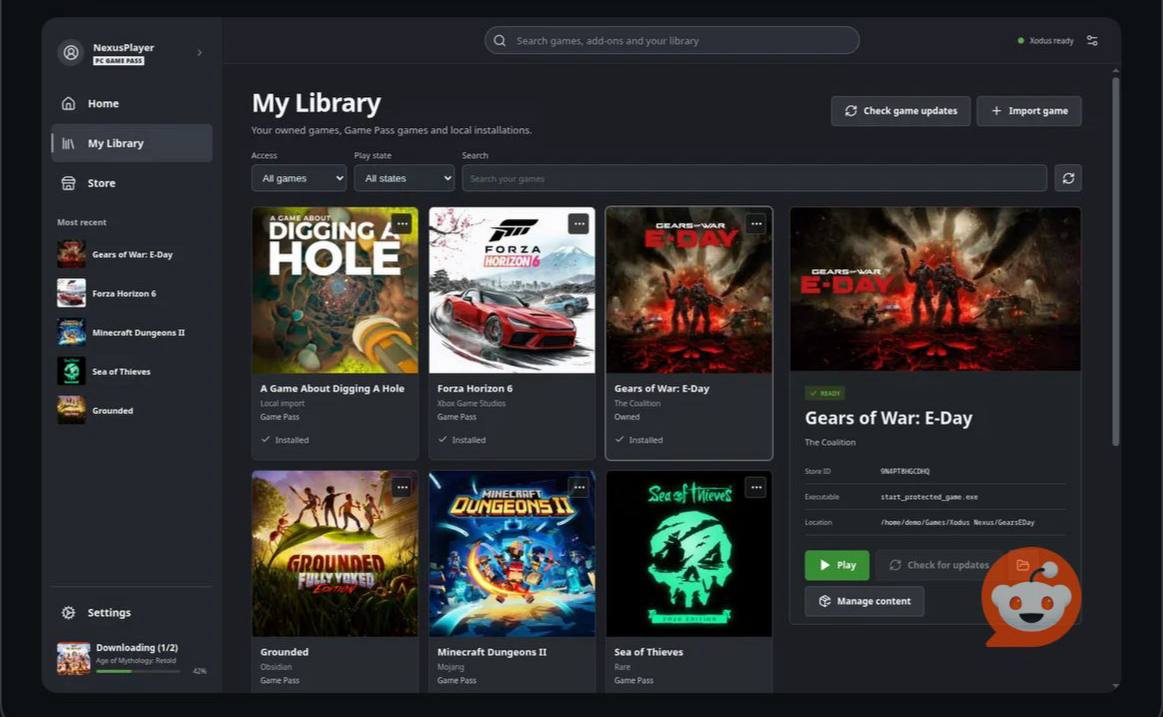This screenshot has height=717, width=1163.
Task: Open the All games access dropdown
Action: point(299,179)
